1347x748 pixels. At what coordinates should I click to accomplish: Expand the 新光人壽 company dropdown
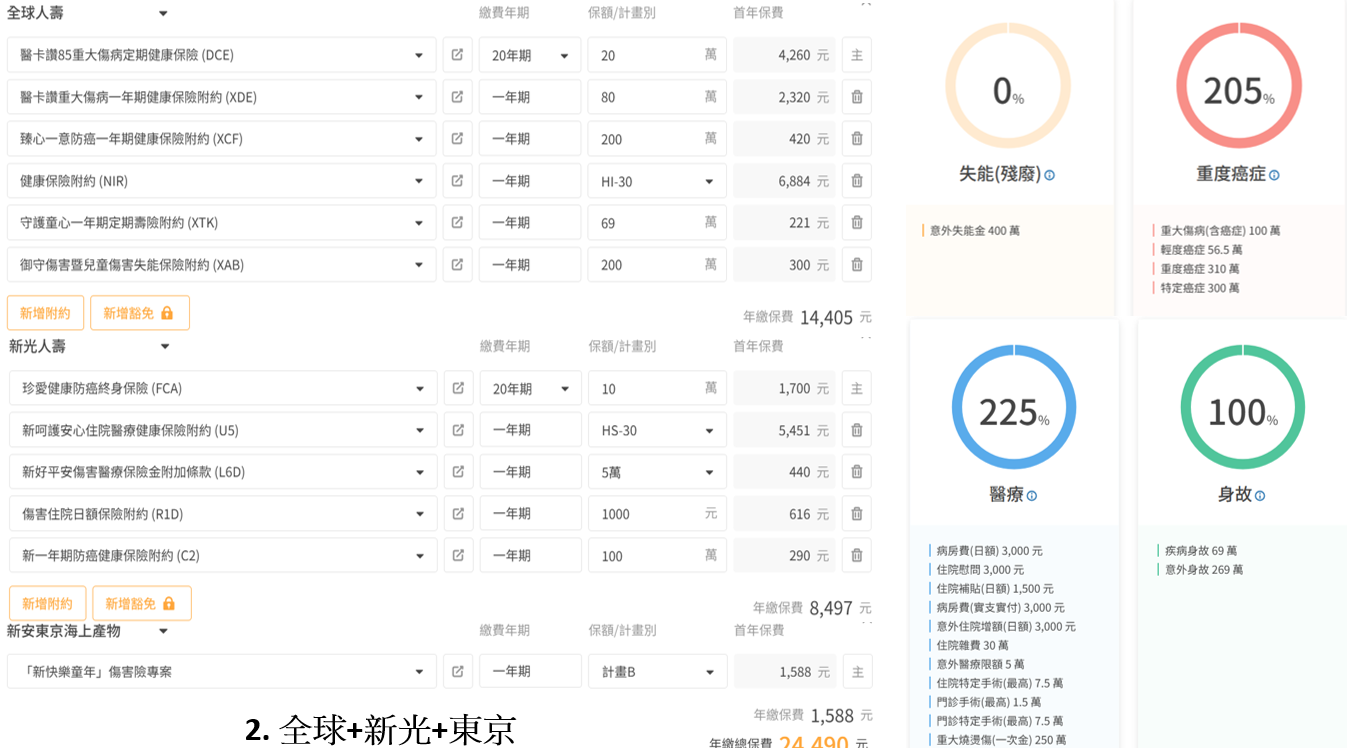coord(165,346)
